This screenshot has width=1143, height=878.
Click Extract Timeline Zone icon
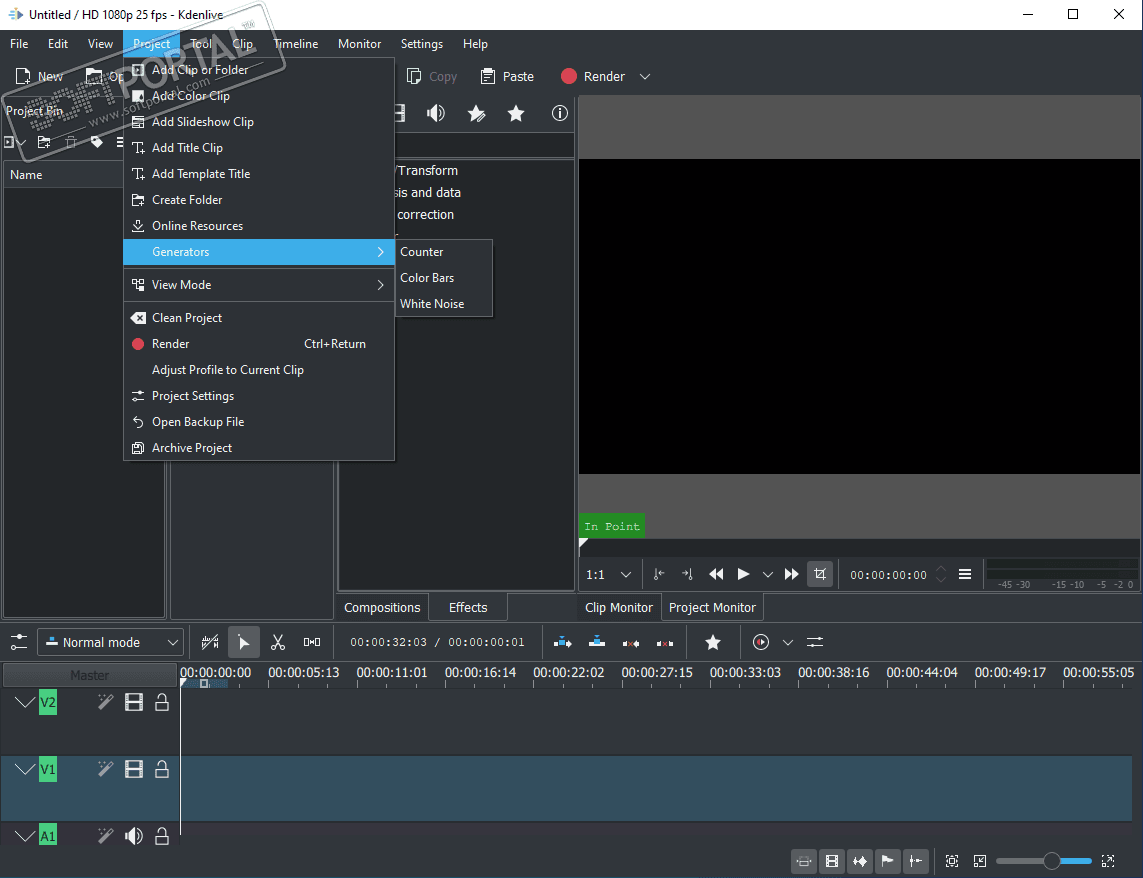pos(631,642)
